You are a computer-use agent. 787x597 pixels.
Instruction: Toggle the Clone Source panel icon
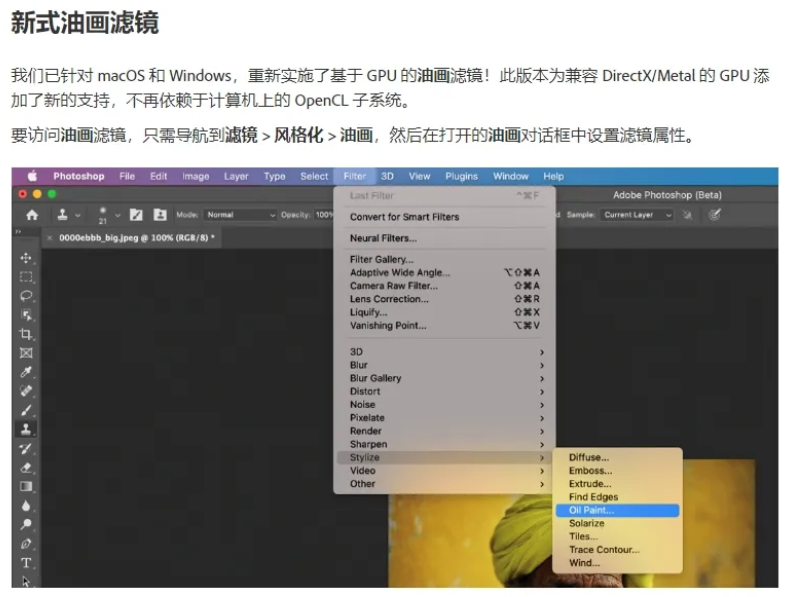[x=160, y=215]
